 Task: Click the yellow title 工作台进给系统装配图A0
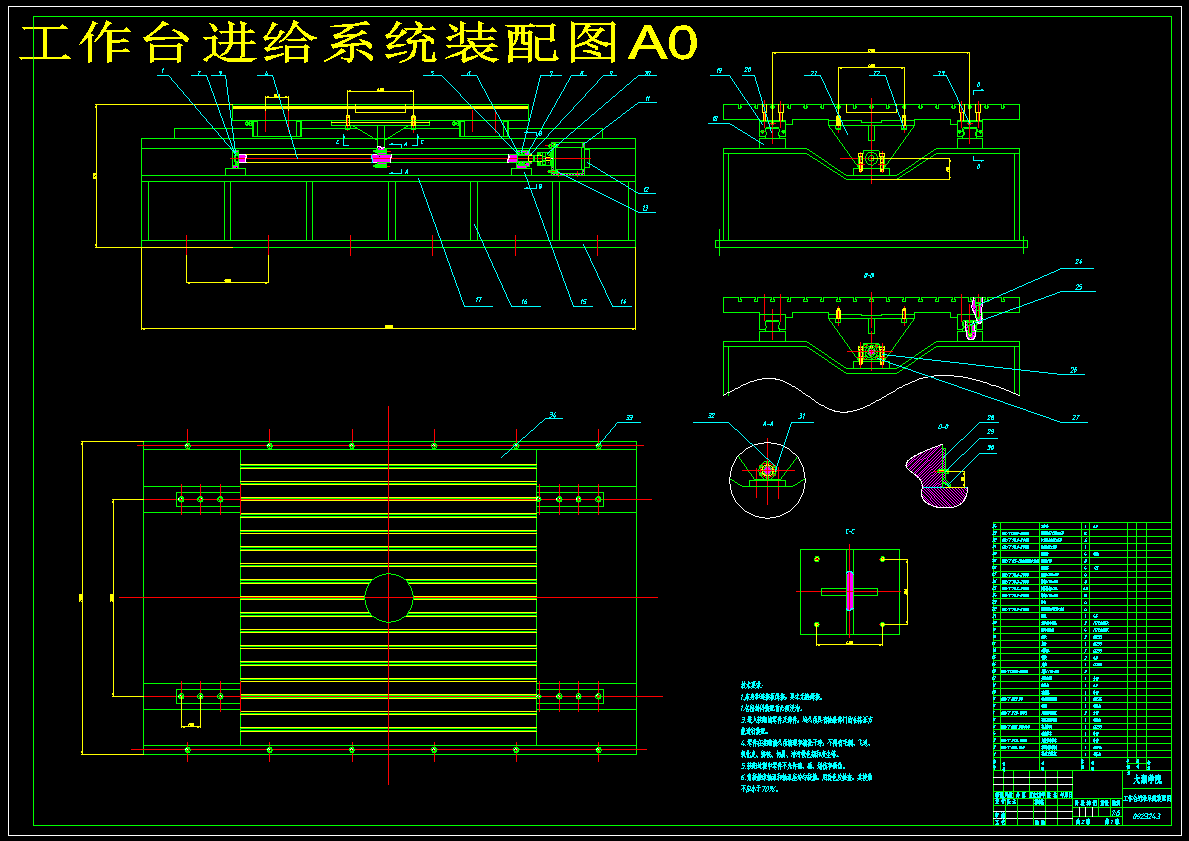[358, 44]
